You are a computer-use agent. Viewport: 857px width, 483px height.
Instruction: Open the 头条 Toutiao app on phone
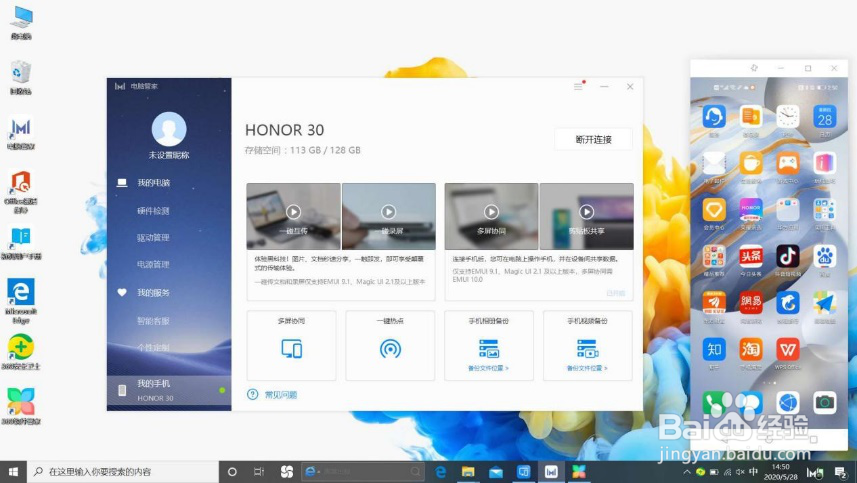click(751, 256)
